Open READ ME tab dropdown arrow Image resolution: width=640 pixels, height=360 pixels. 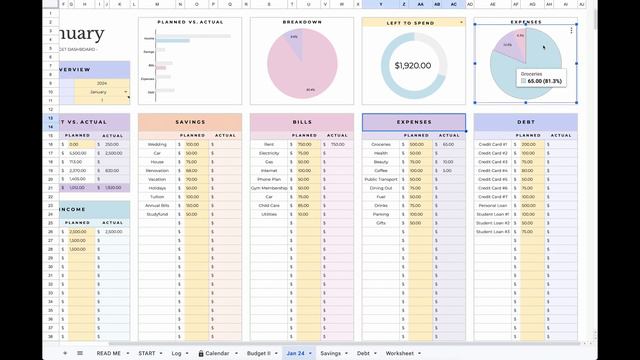pos(128,353)
